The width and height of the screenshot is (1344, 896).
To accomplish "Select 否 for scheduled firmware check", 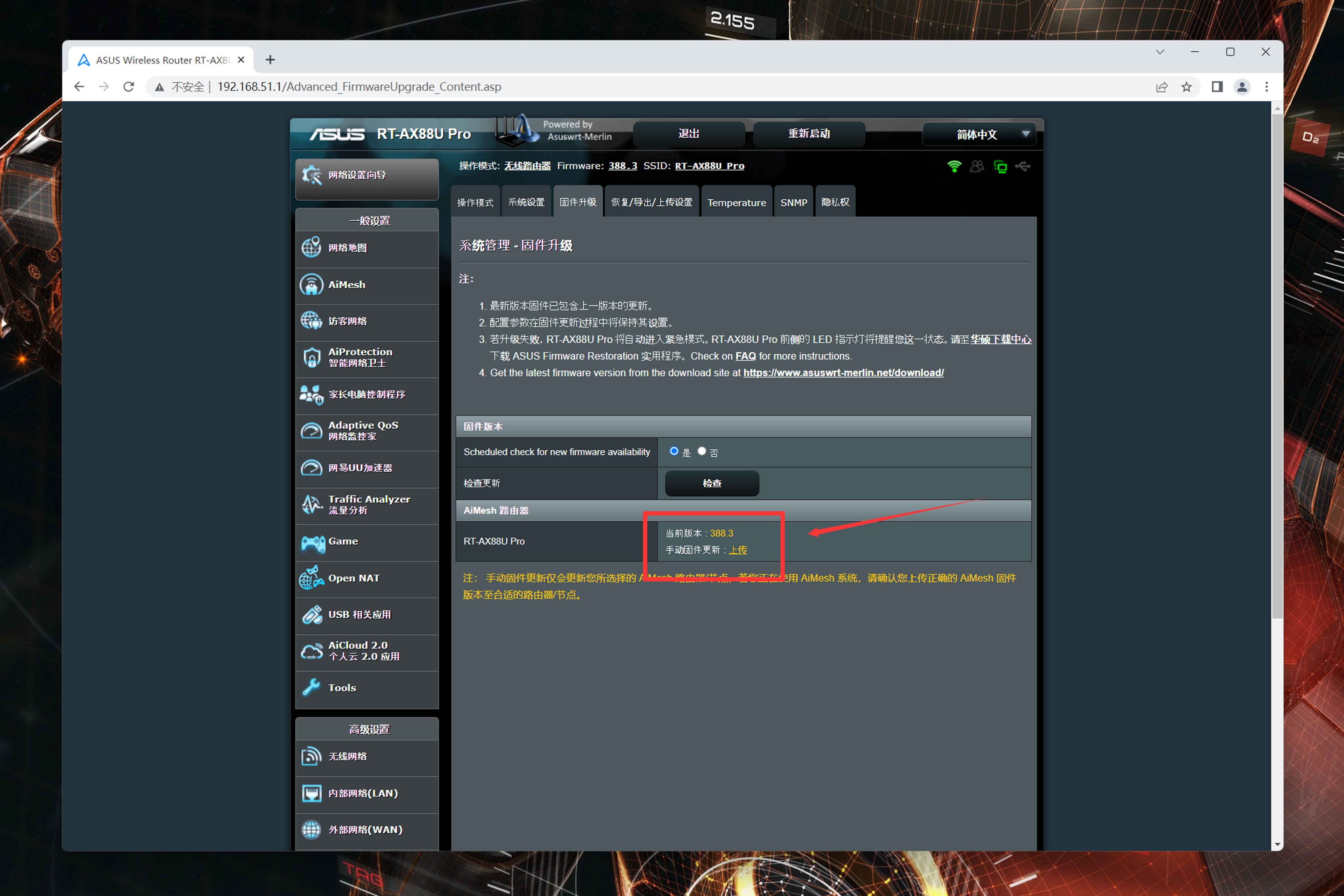I will click(x=702, y=452).
